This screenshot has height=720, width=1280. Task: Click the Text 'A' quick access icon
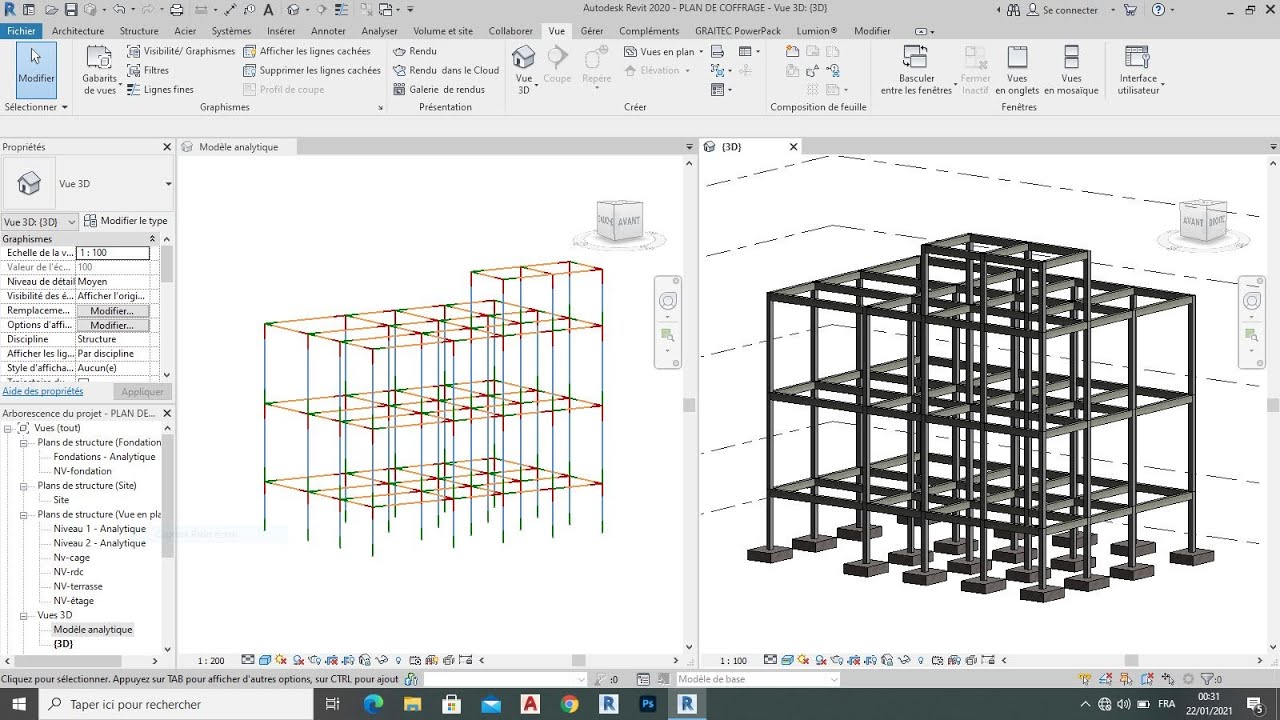(269, 10)
